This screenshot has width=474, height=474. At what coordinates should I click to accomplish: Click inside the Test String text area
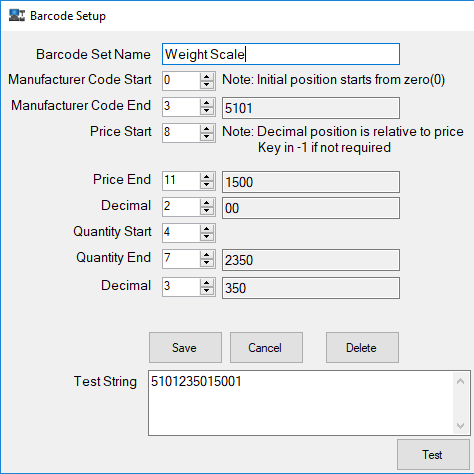(x=301, y=403)
